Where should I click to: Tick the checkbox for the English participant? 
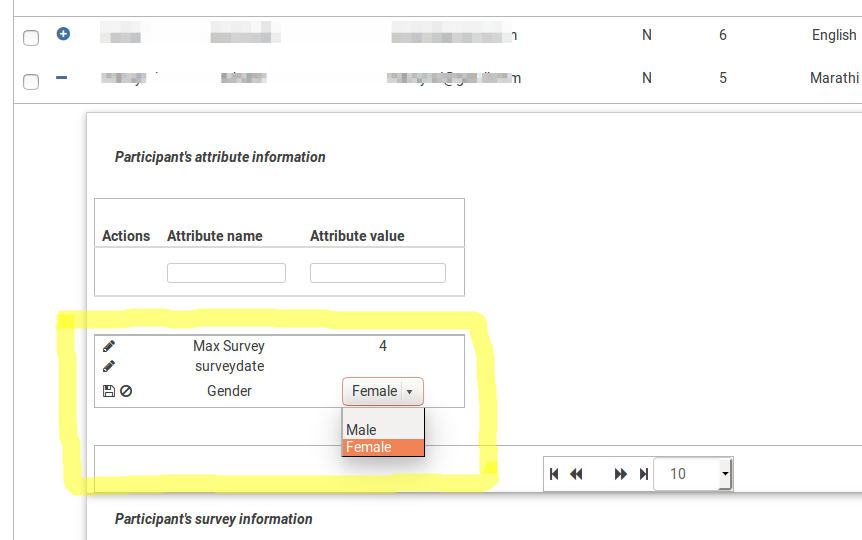point(31,38)
